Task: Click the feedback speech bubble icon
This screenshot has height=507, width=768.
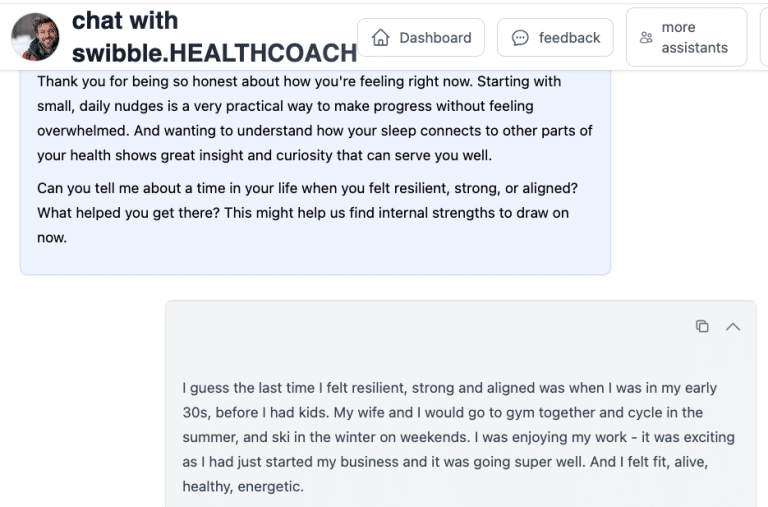Action: 520,38
